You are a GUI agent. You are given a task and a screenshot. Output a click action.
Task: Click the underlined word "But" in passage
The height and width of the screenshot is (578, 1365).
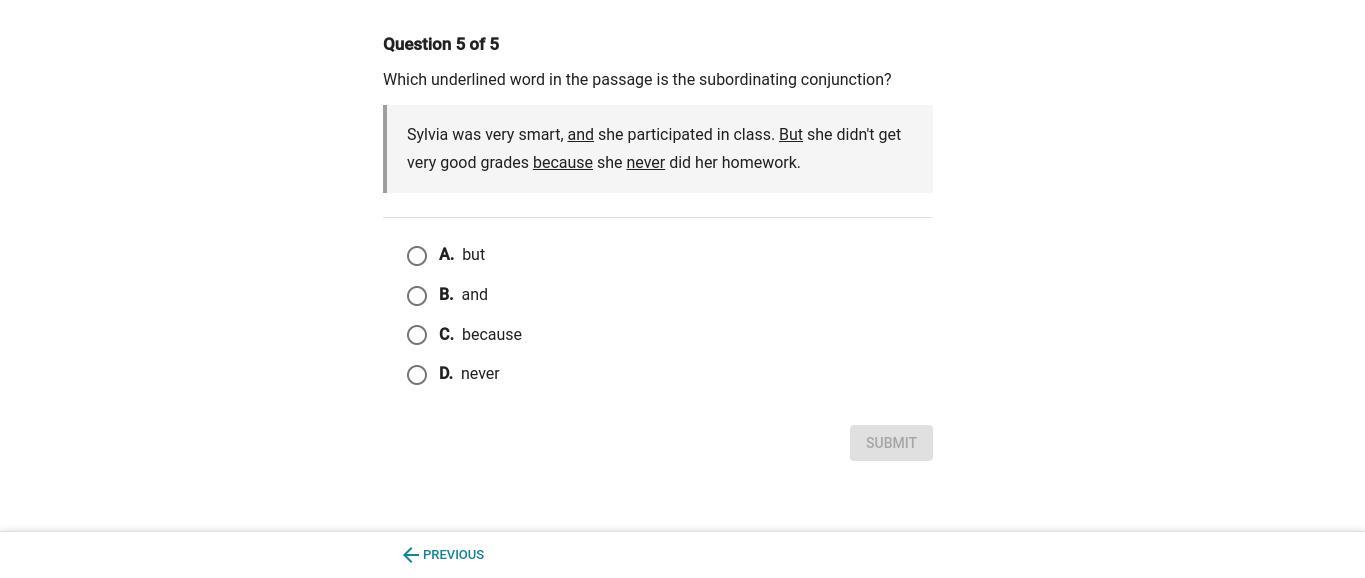pyautogui.click(x=791, y=135)
